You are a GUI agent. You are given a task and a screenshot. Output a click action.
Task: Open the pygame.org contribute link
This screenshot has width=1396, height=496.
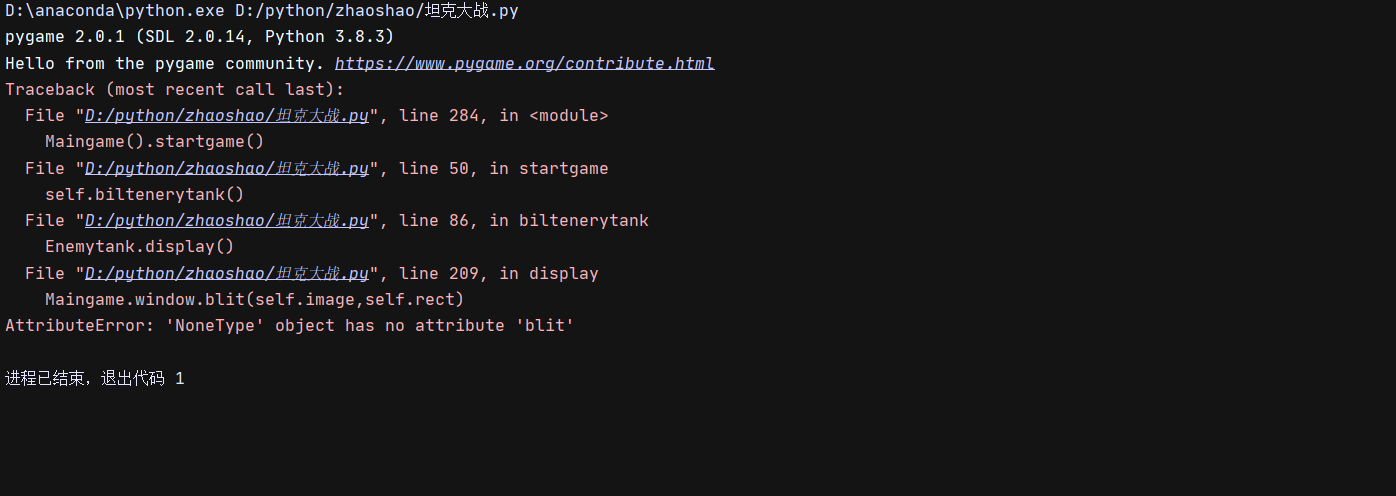524,63
